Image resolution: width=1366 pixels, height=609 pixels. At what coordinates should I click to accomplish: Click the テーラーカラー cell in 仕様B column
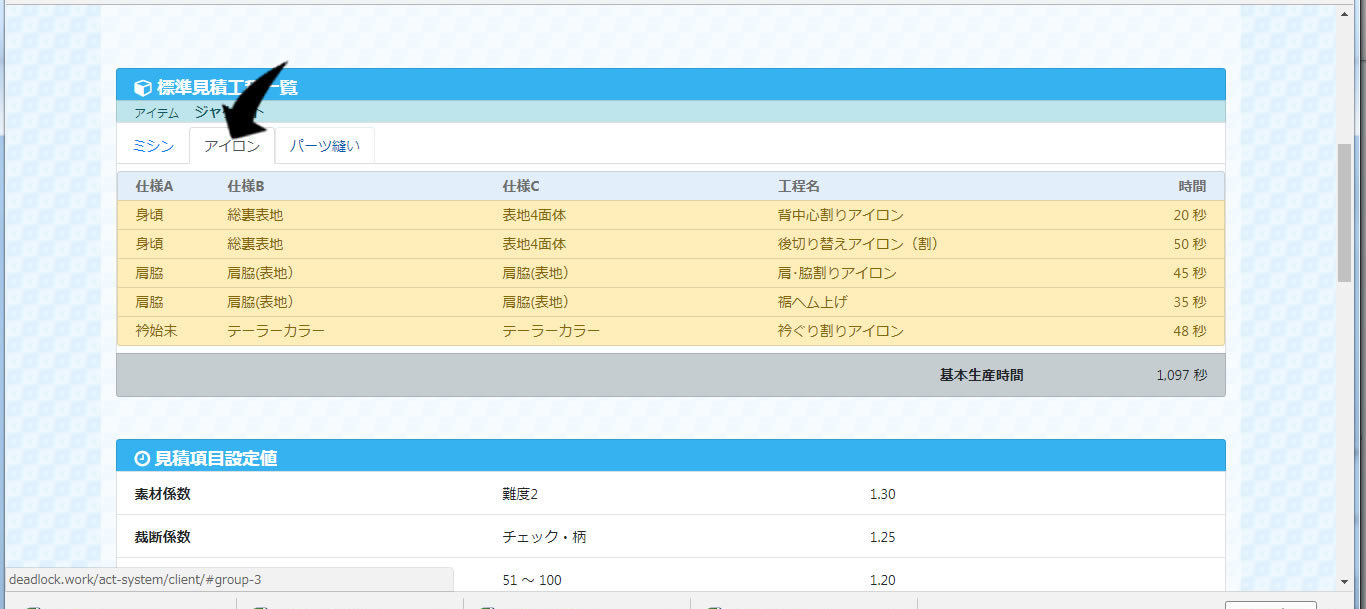click(x=276, y=331)
